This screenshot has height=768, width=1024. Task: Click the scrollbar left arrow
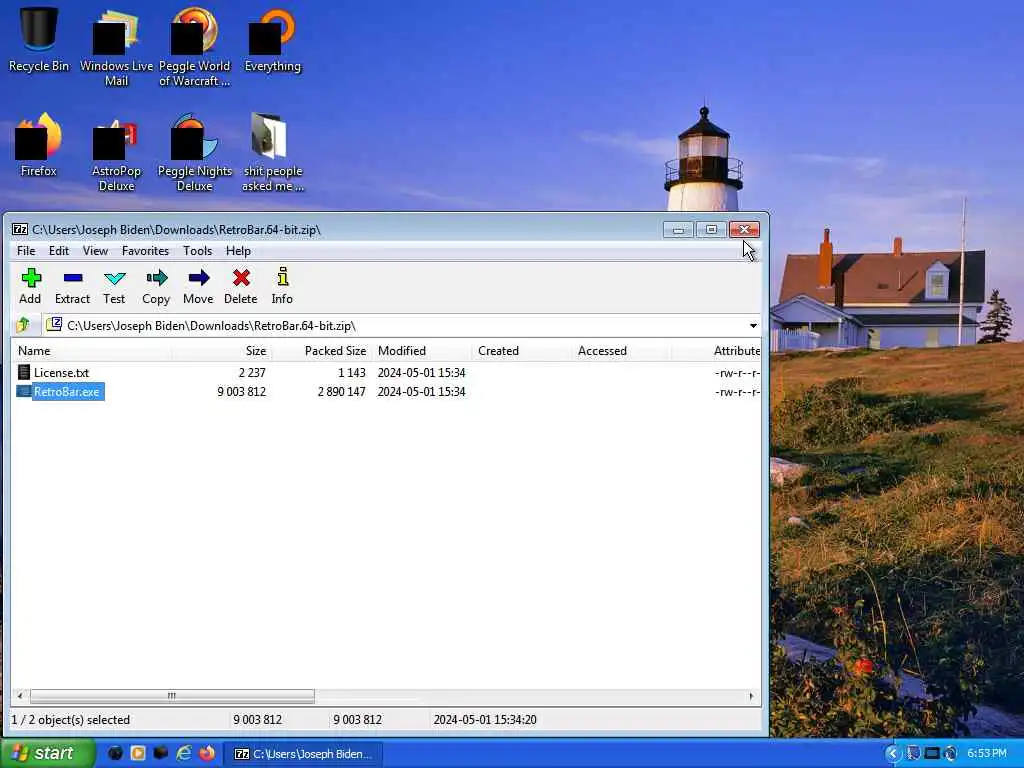[x=20, y=696]
